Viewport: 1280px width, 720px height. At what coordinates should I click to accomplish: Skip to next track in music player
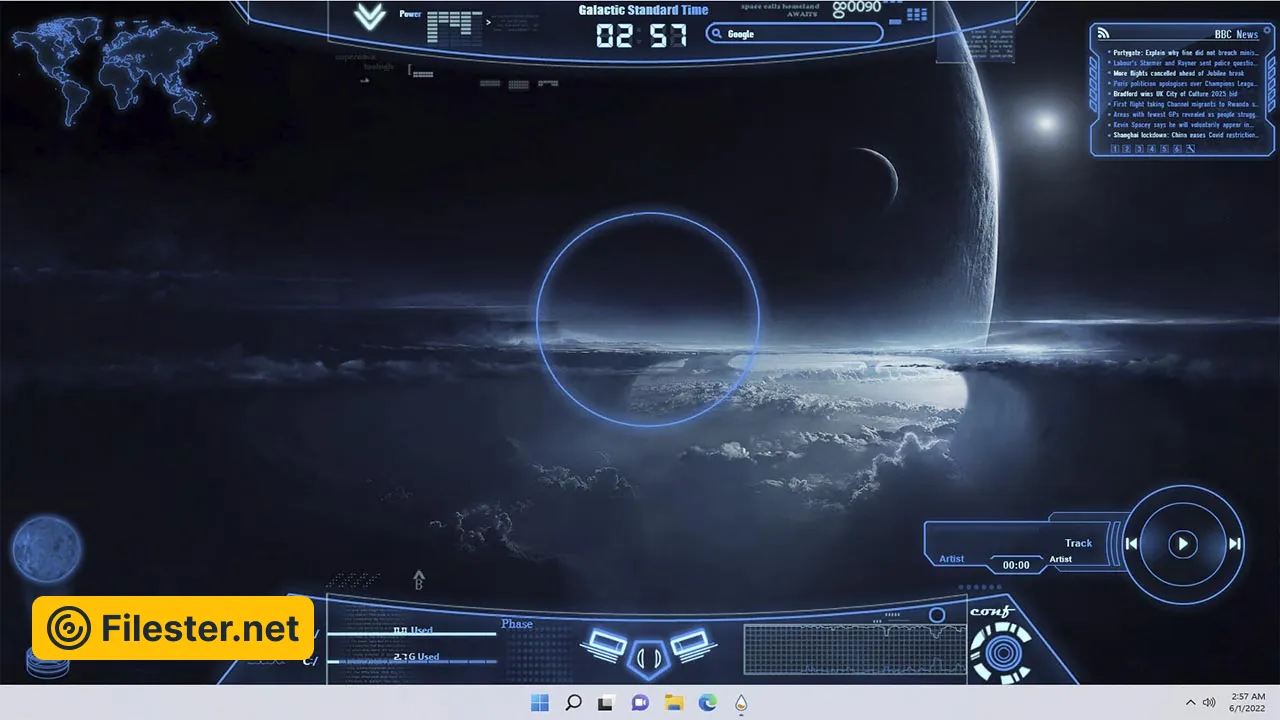tap(1235, 544)
